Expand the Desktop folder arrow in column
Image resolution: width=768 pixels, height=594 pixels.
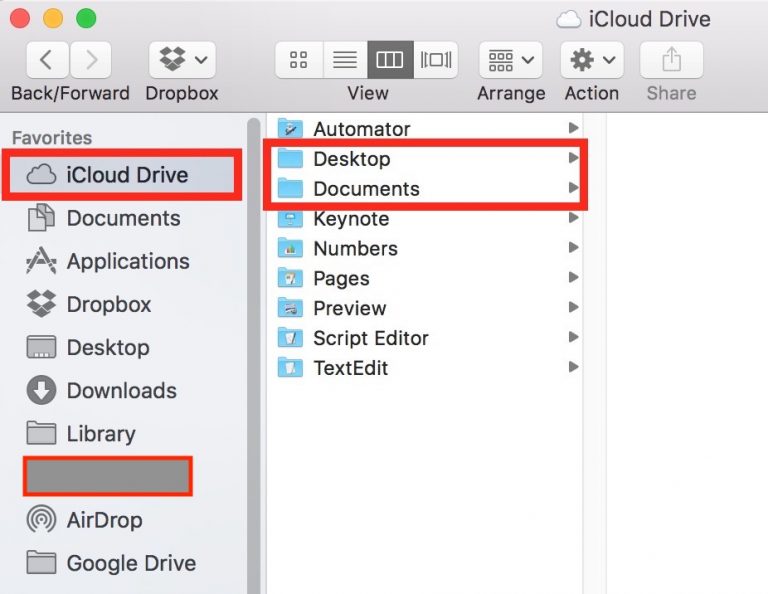click(574, 158)
